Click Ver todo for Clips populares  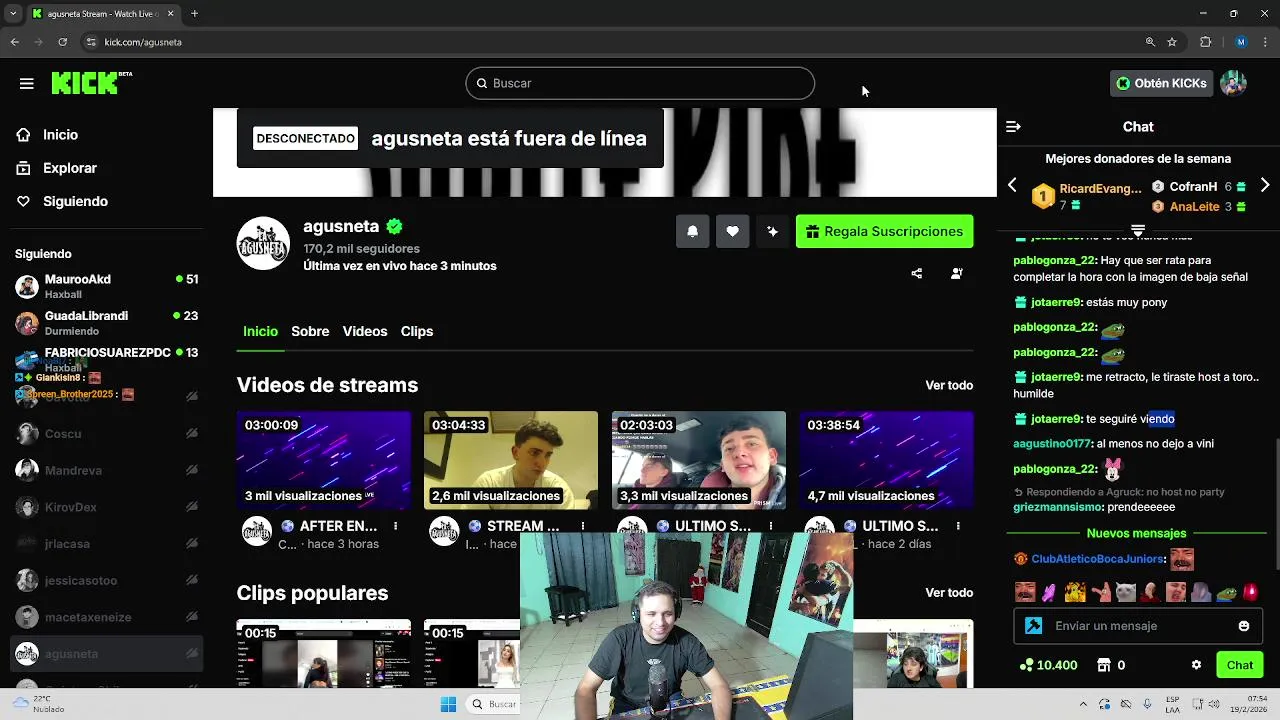pyautogui.click(x=949, y=593)
